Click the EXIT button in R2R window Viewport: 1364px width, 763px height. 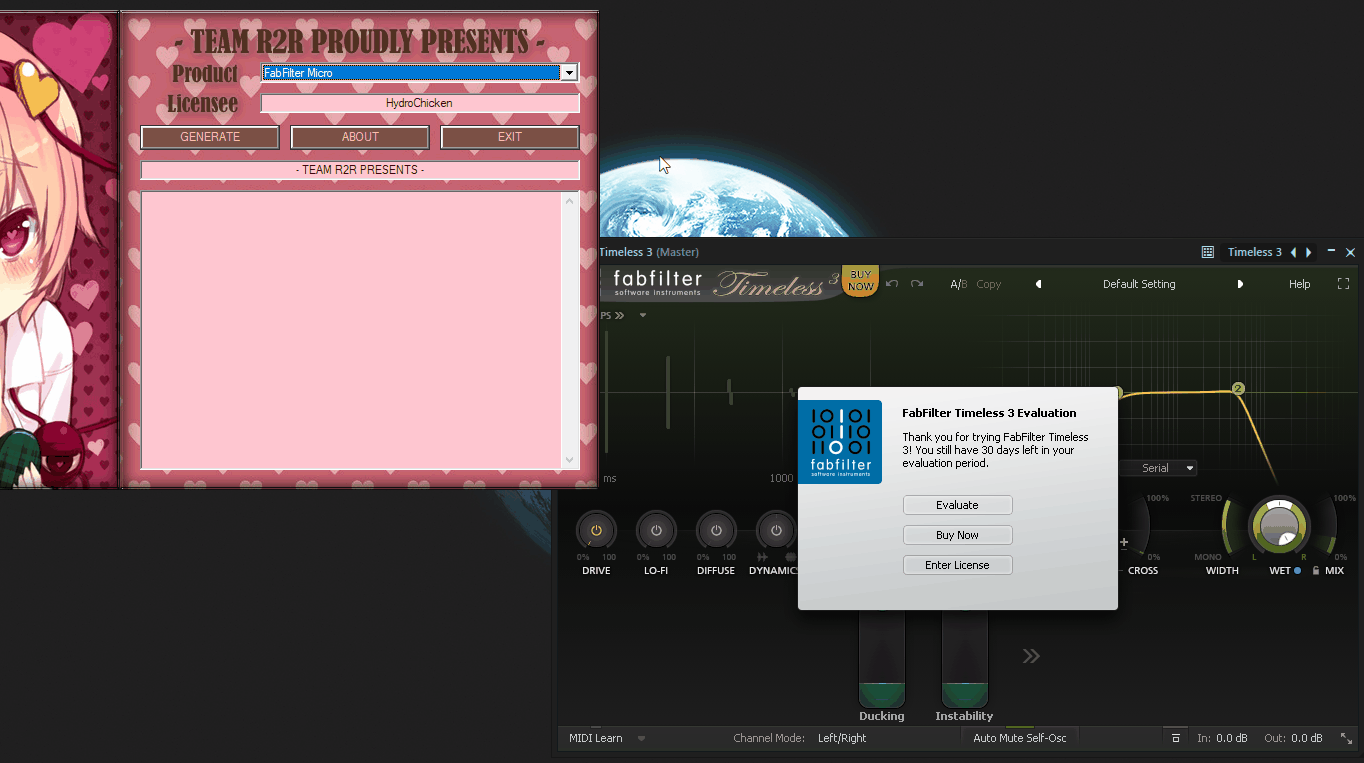click(x=510, y=137)
